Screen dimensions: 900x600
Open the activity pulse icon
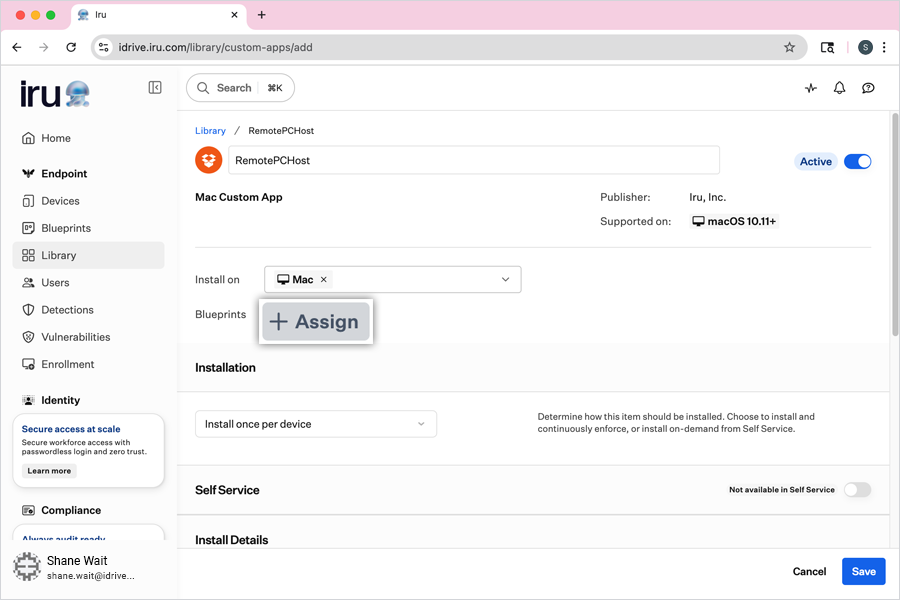coord(811,88)
